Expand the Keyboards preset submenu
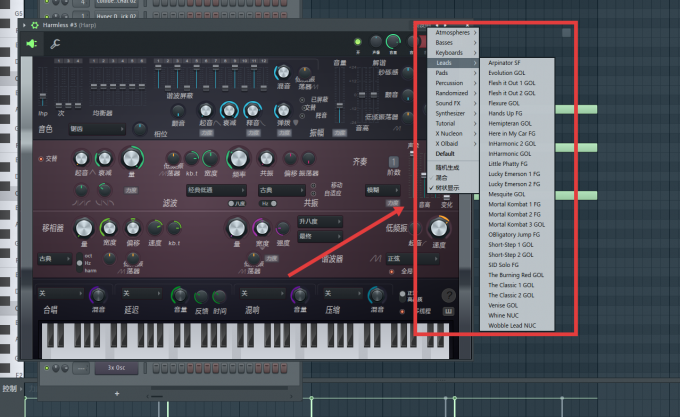 coord(453,53)
